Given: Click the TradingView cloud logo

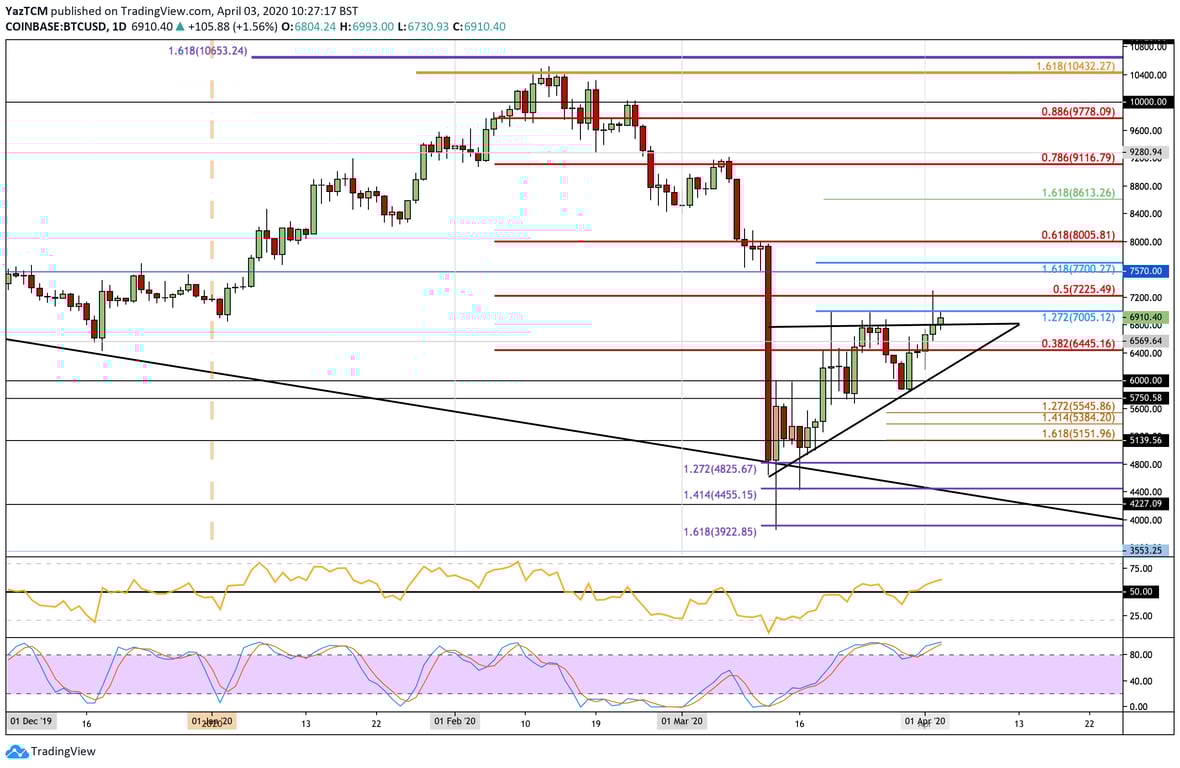Looking at the screenshot, I should pyautogui.click(x=19, y=751).
